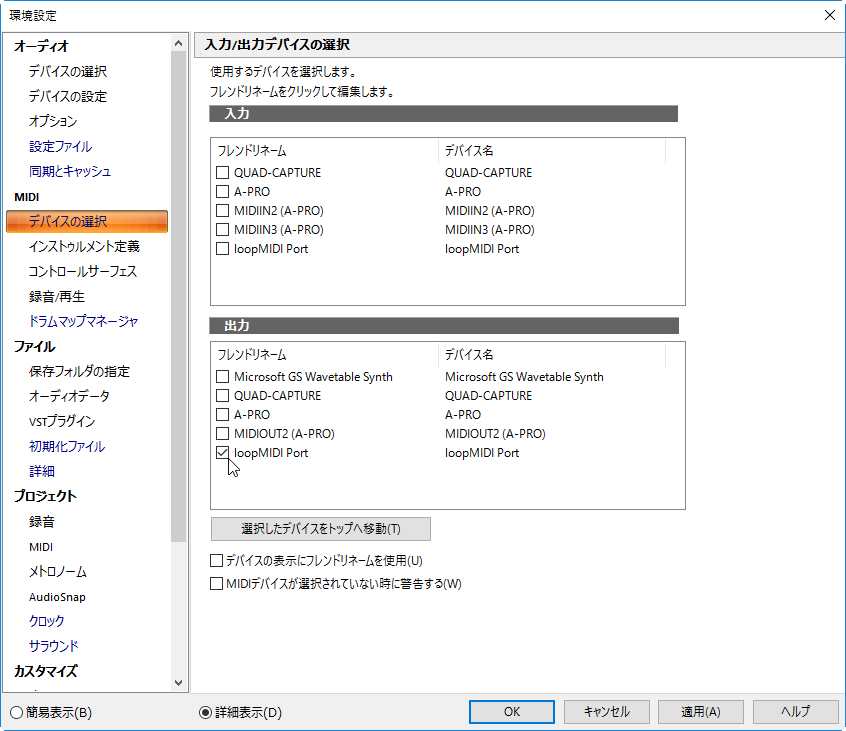Edit Microsoft GS Wavetable Synth friendly name

tap(313, 377)
